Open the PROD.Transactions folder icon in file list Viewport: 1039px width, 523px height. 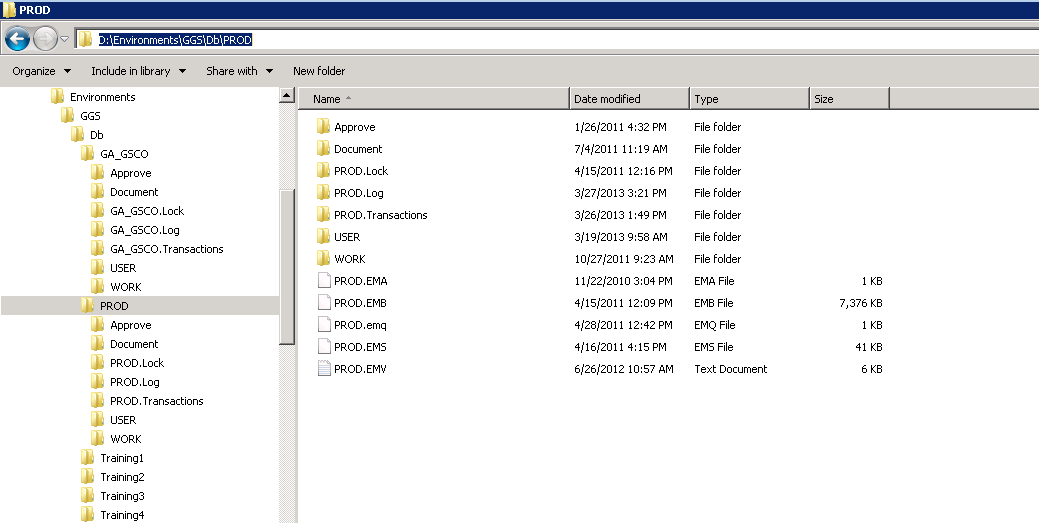point(323,215)
